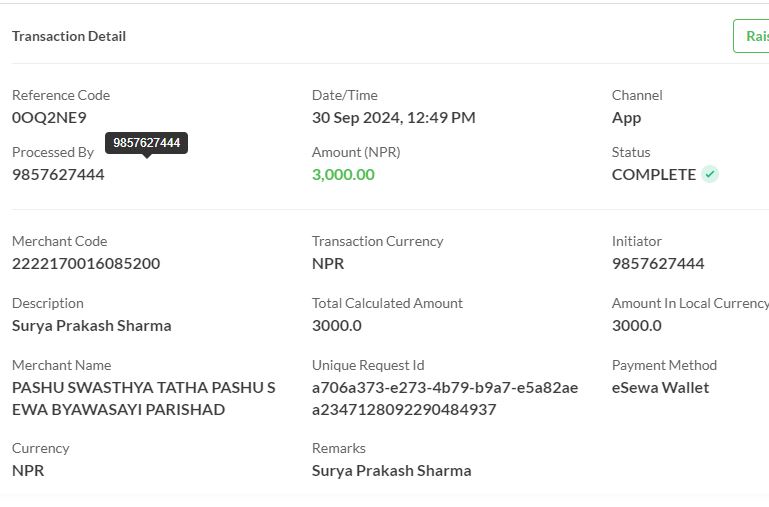Click the Transaction Detail heading
The image size is (769, 507).
[x=69, y=36]
